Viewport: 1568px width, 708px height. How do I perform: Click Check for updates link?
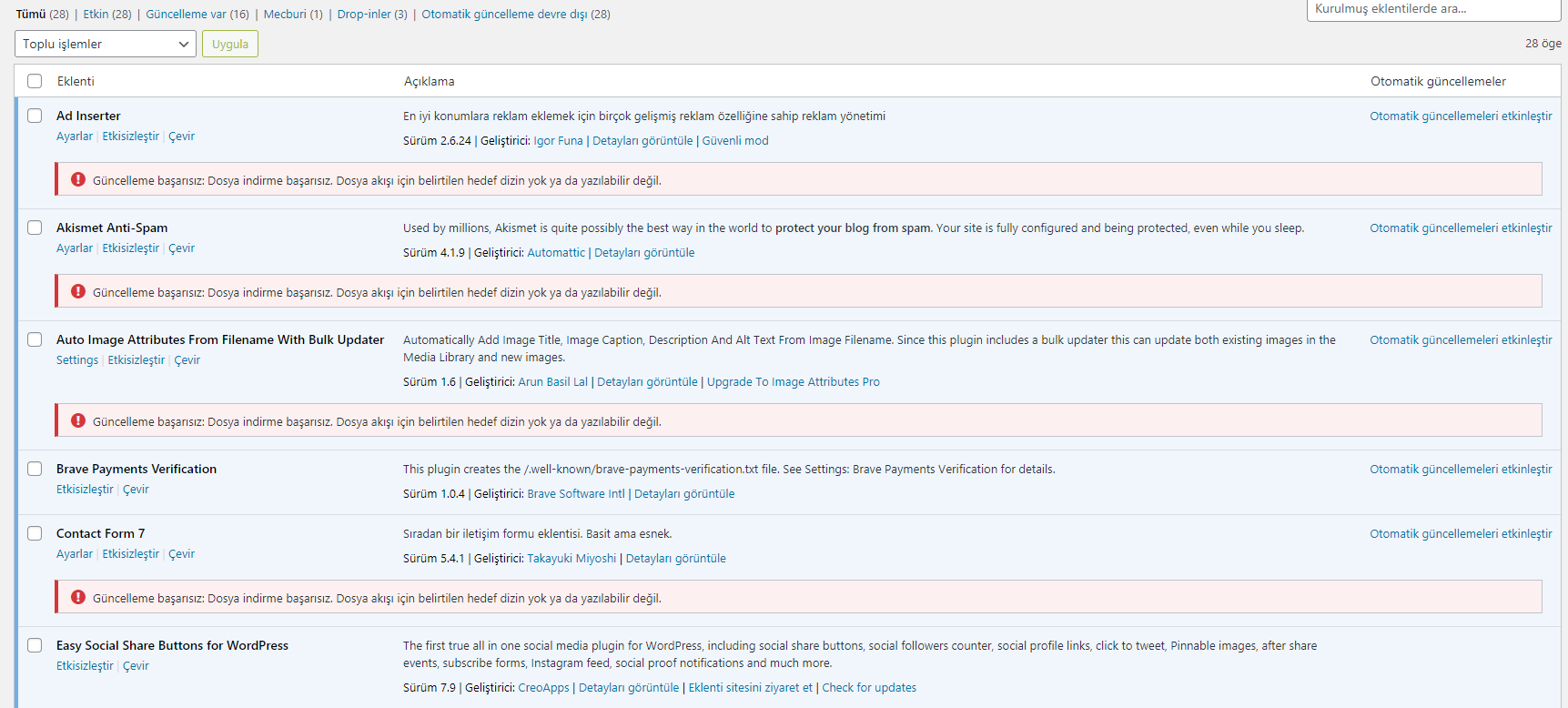tap(869, 688)
